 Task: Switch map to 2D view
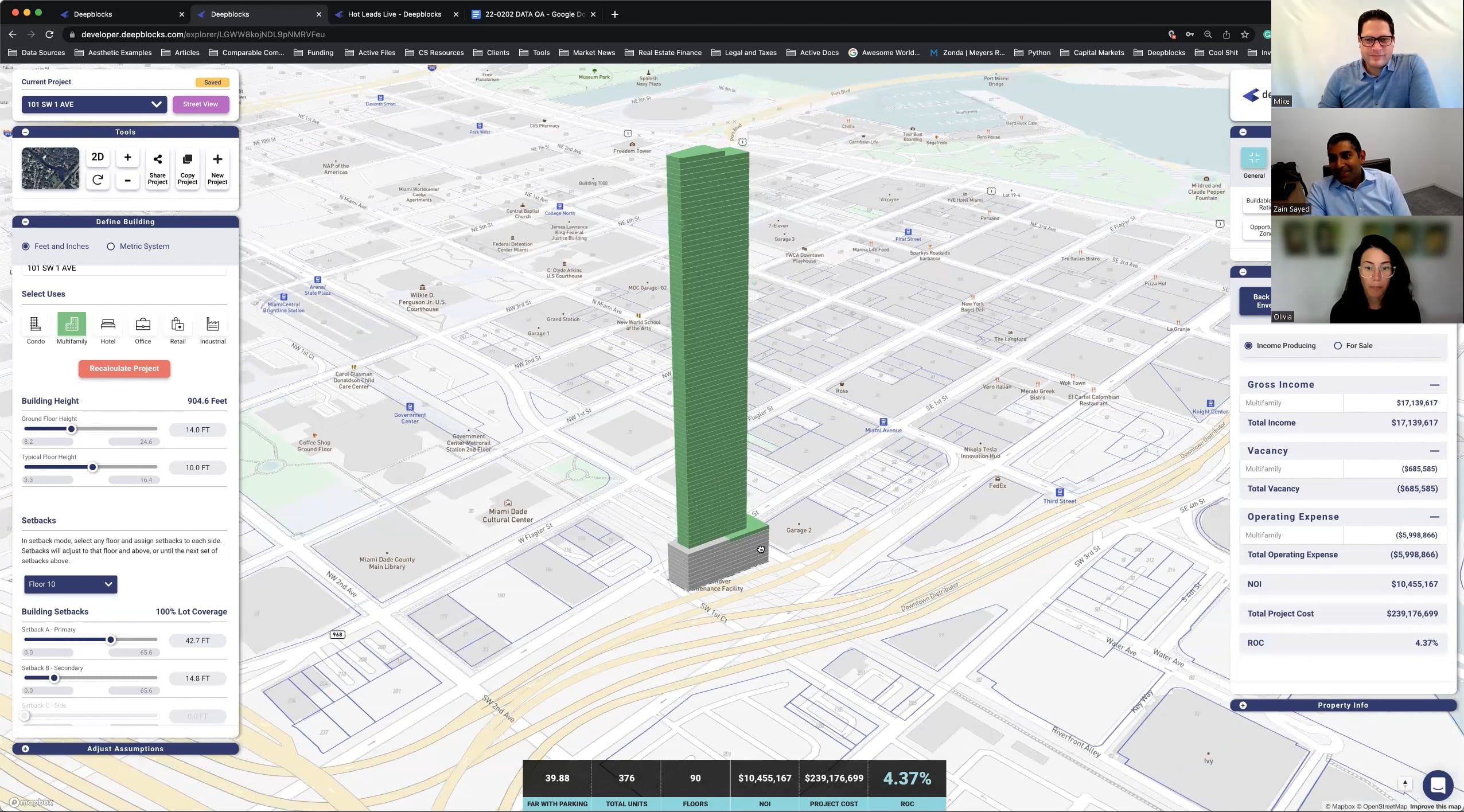click(x=98, y=157)
